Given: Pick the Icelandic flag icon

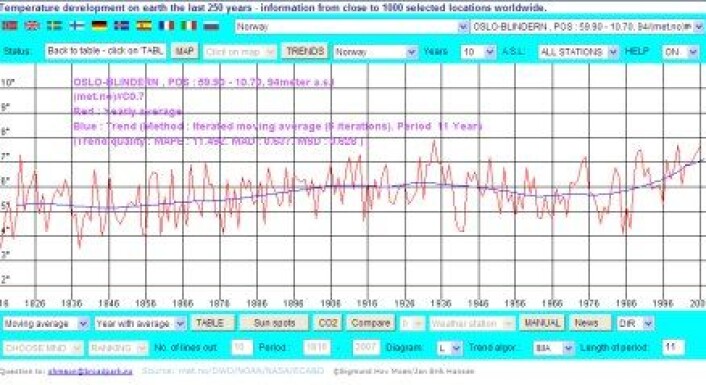Looking at the screenshot, I should coord(122,26).
